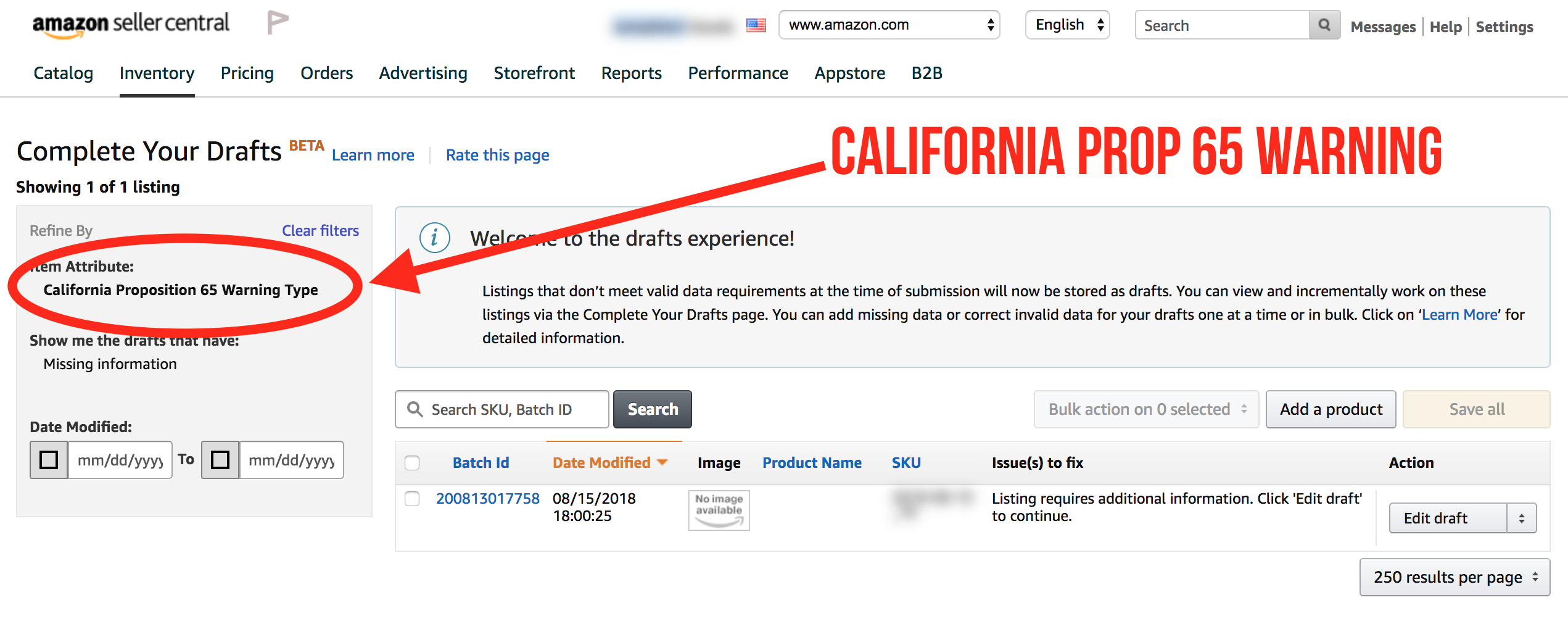Screen dimensions: 1568x642
Task: Open the Reports menu
Action: [631, 73]
